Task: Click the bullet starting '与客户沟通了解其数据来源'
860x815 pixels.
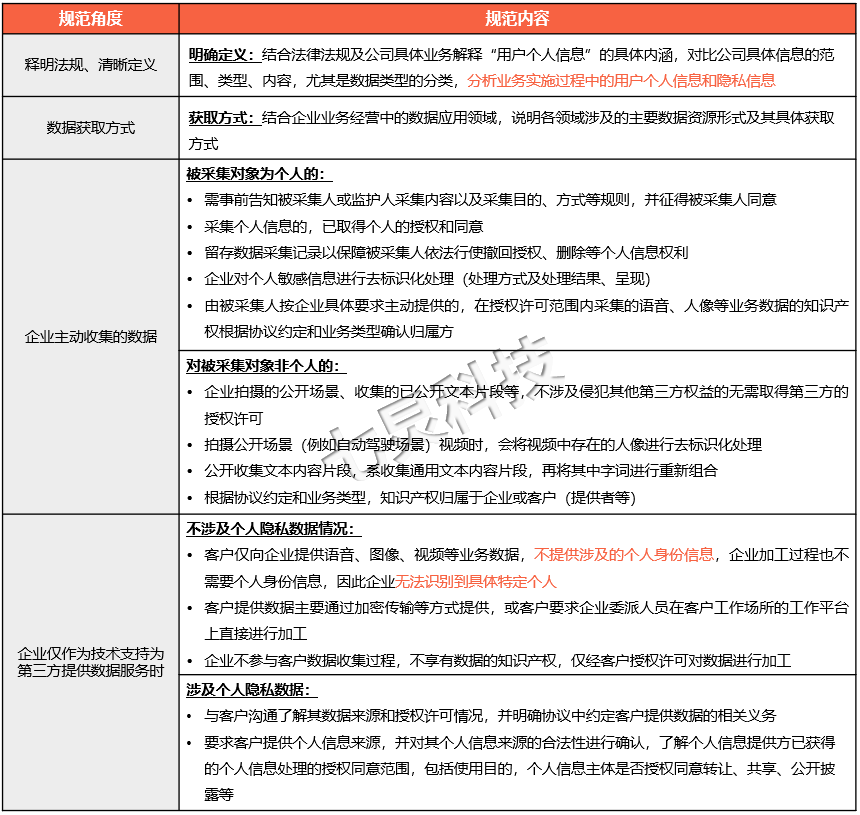Action: point(490,716)
